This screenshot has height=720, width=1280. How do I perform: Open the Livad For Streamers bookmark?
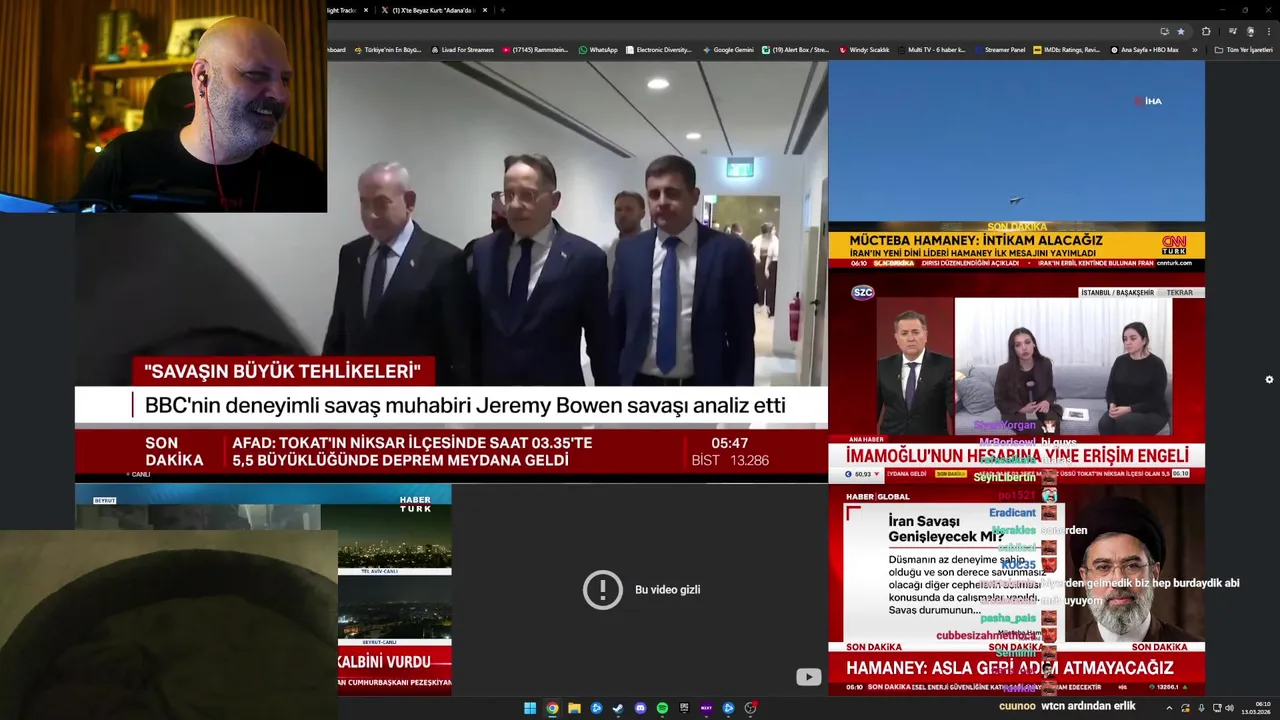(461, 49)
